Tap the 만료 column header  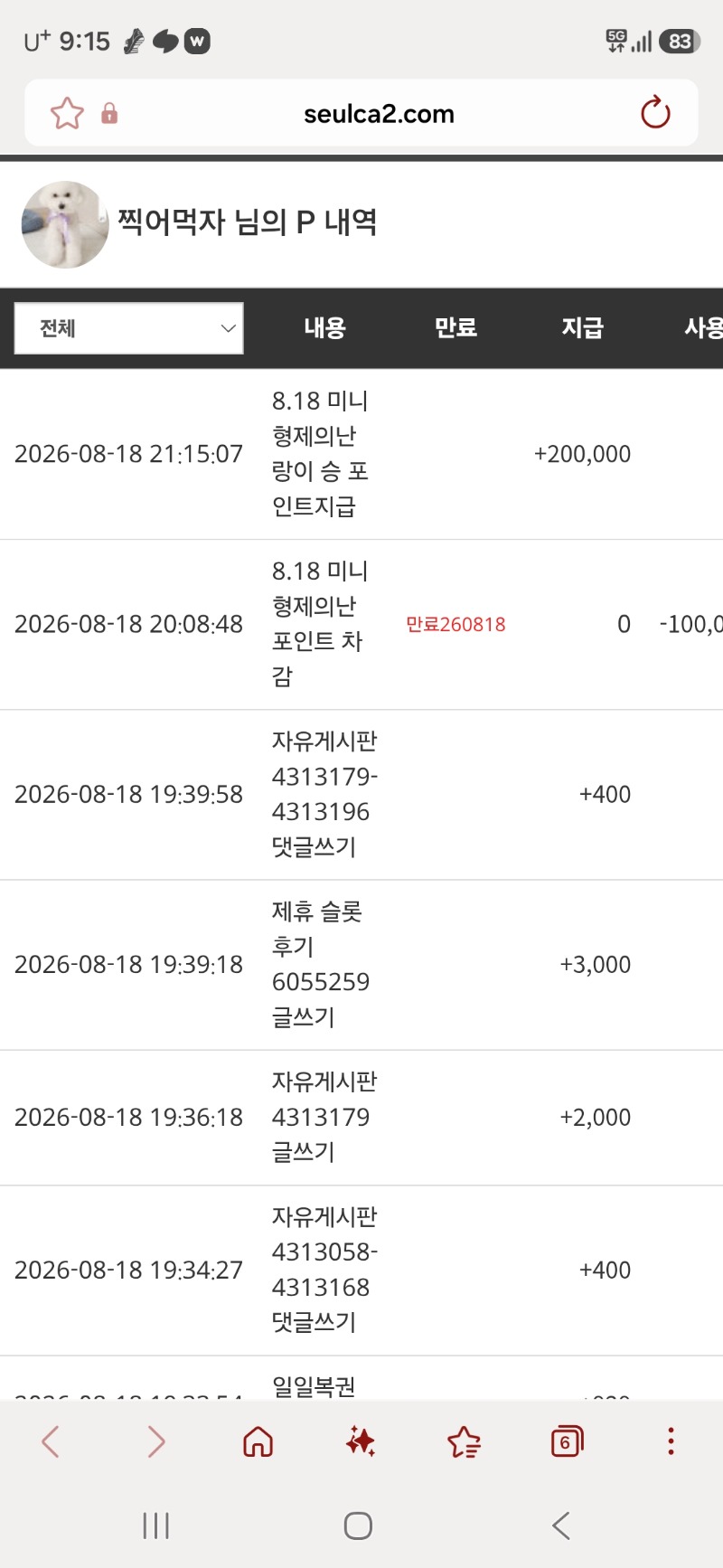455,328
